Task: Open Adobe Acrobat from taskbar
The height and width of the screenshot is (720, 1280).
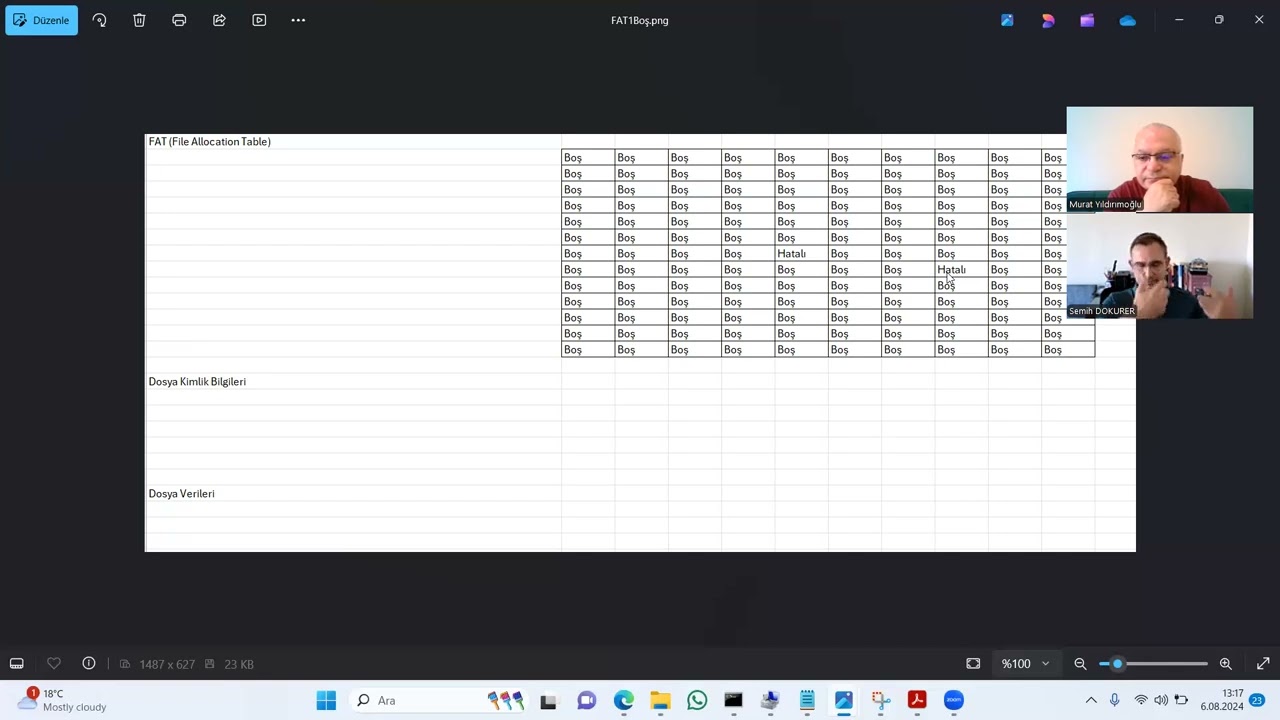Action: click(x=917, y=700)
